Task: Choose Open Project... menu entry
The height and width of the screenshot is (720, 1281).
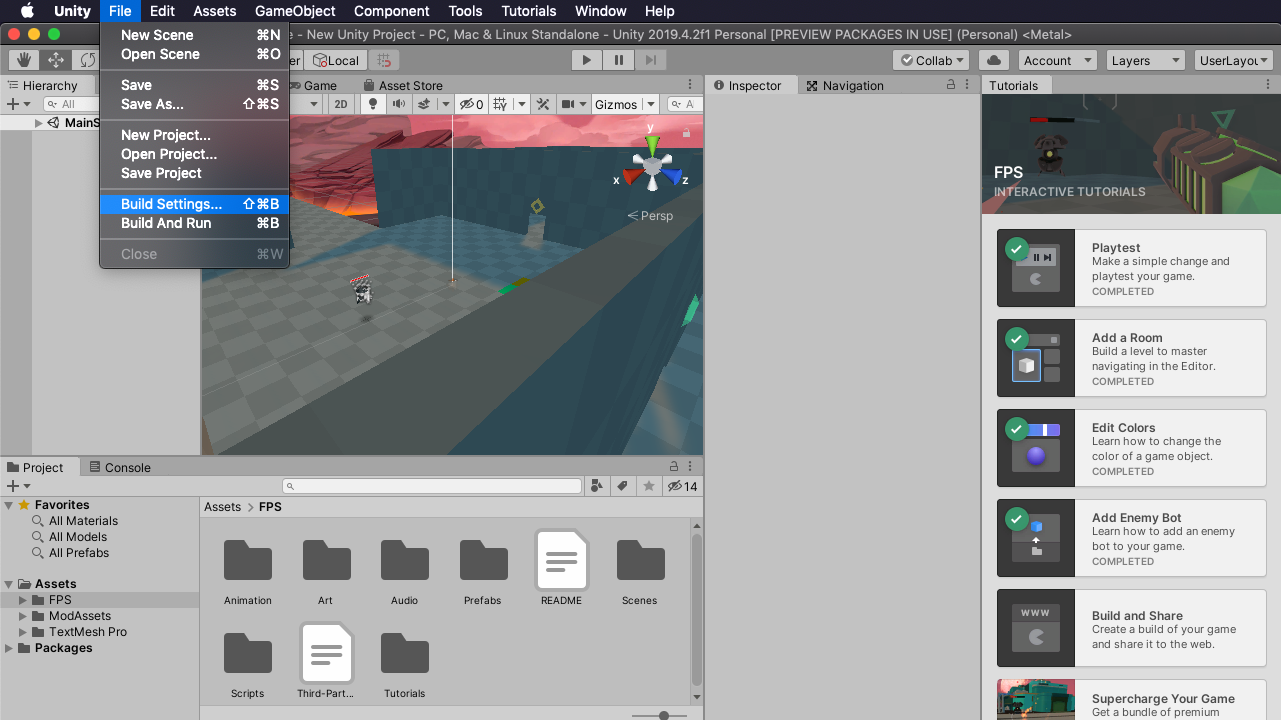Action: point(194,154)
